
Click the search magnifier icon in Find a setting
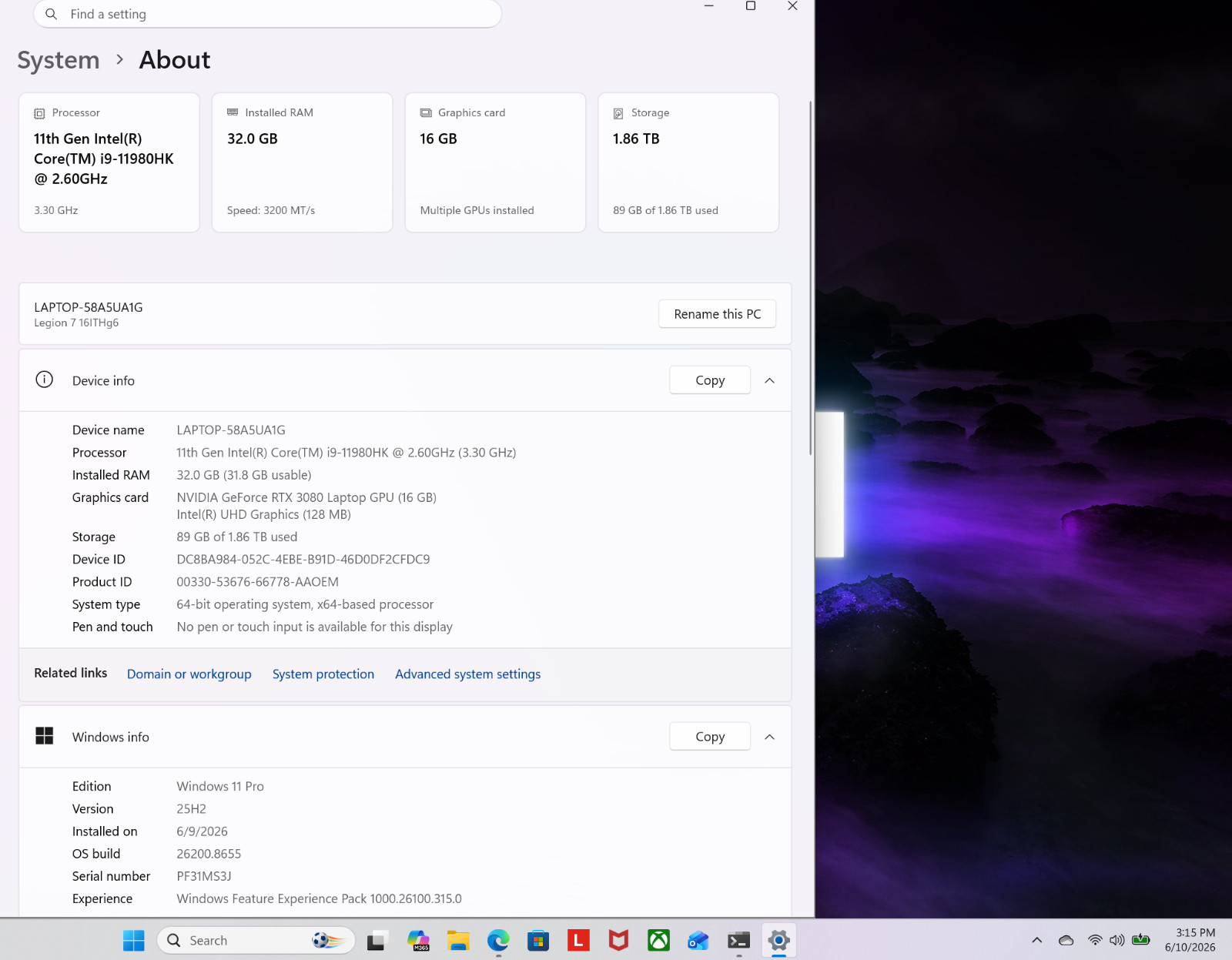coord(52,14)
